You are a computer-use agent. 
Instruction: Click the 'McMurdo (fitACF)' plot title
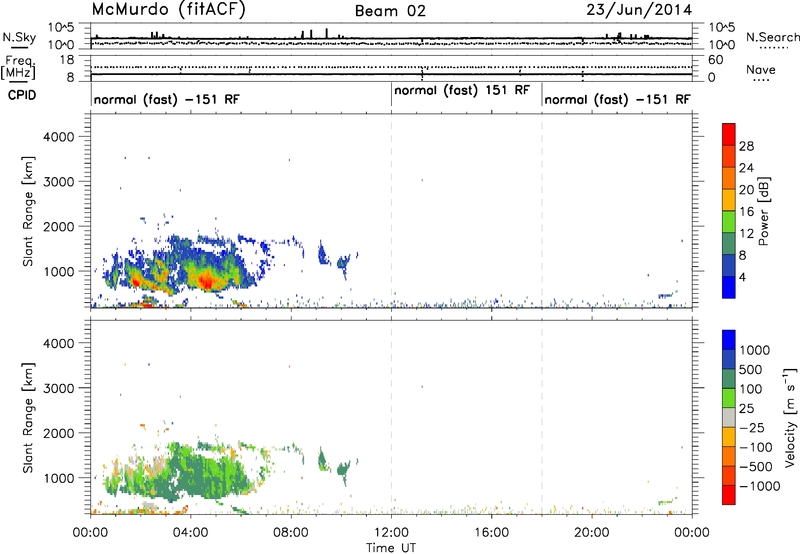[168, 10]
